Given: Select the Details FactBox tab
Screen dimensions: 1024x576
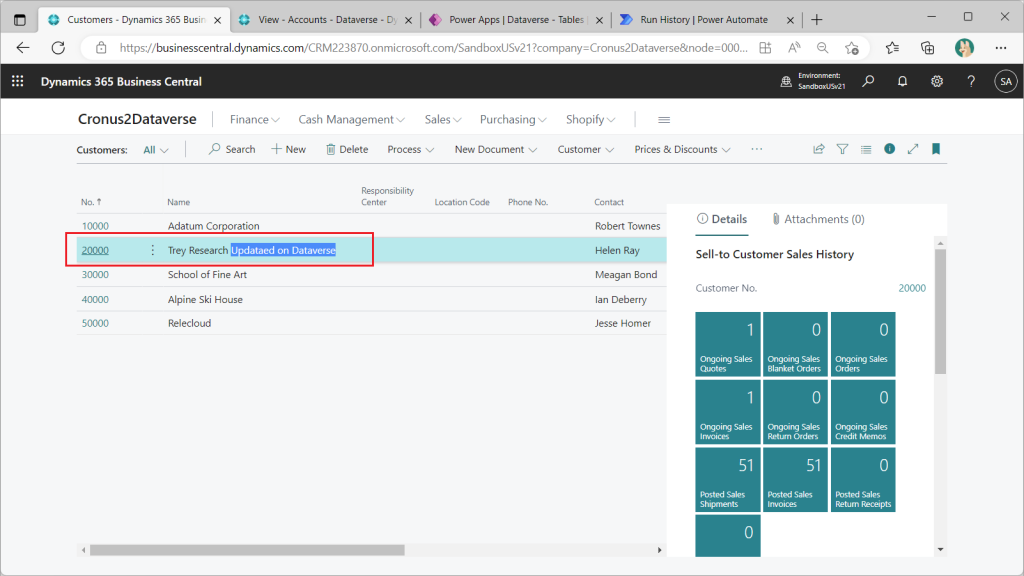Looking at the screenshot, I should (x=722, y=219).
